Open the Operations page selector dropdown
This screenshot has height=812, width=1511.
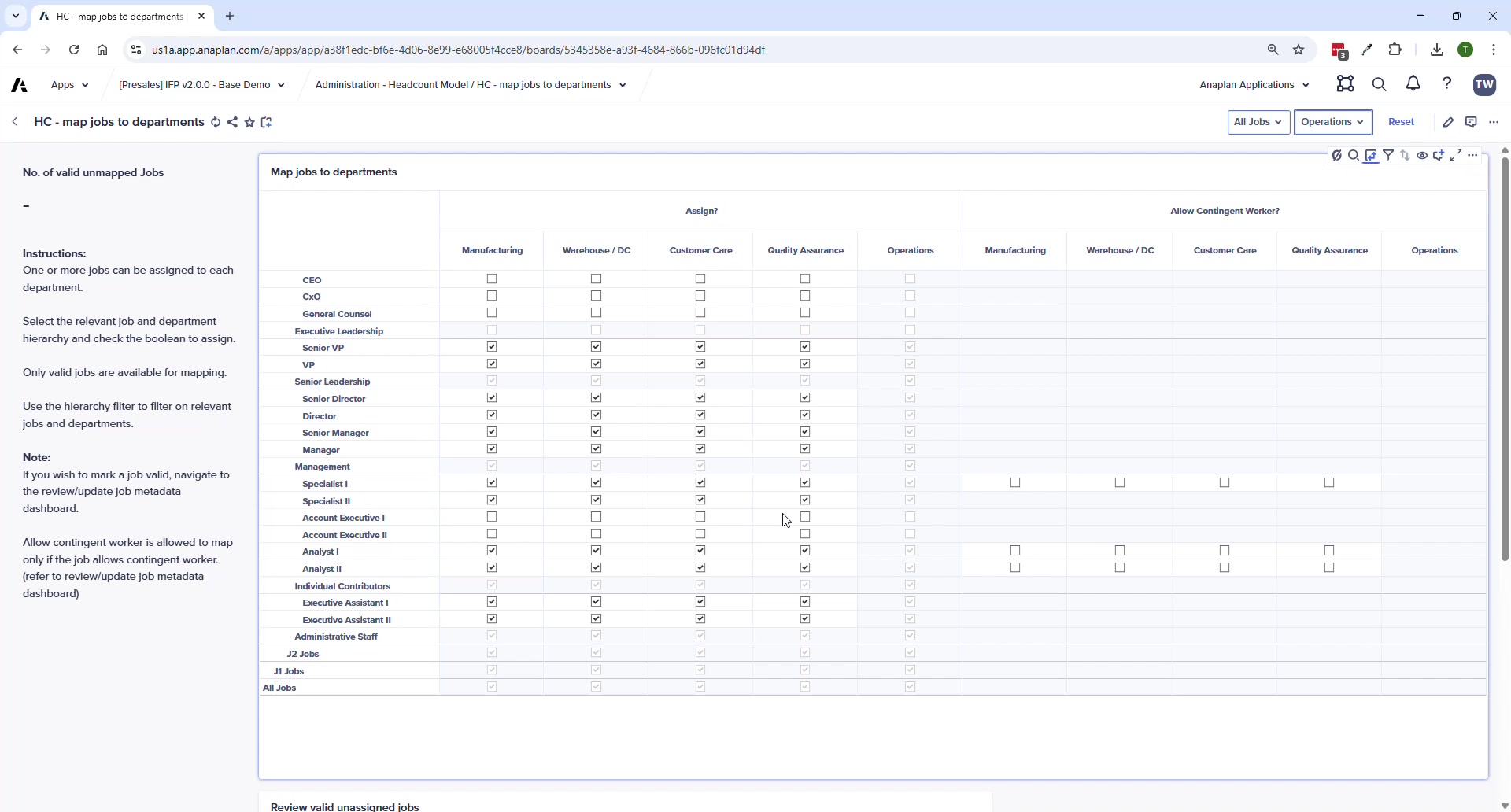[x=1332, y=122]
